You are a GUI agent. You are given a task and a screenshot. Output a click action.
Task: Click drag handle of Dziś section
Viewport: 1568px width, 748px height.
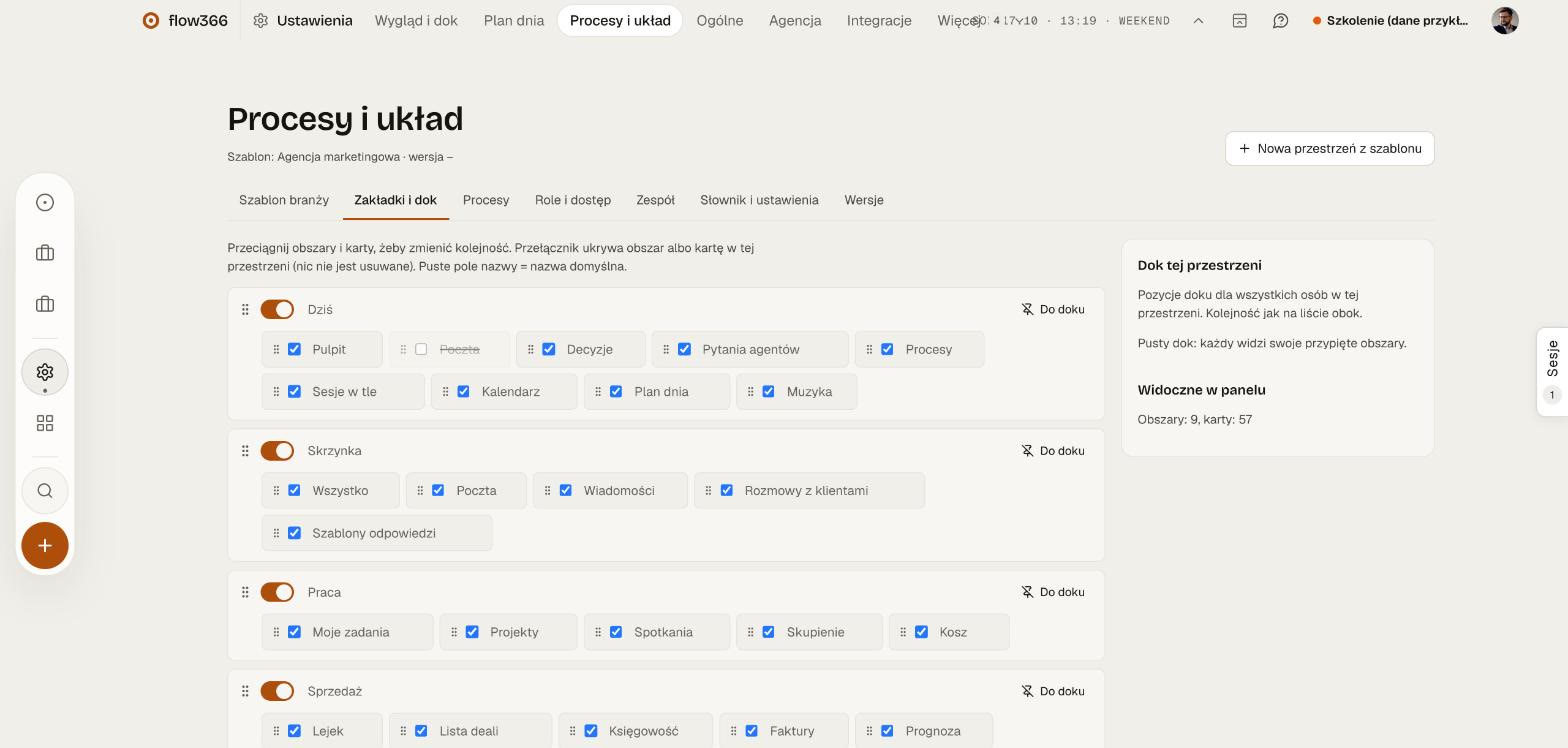(x=245, y=310)
